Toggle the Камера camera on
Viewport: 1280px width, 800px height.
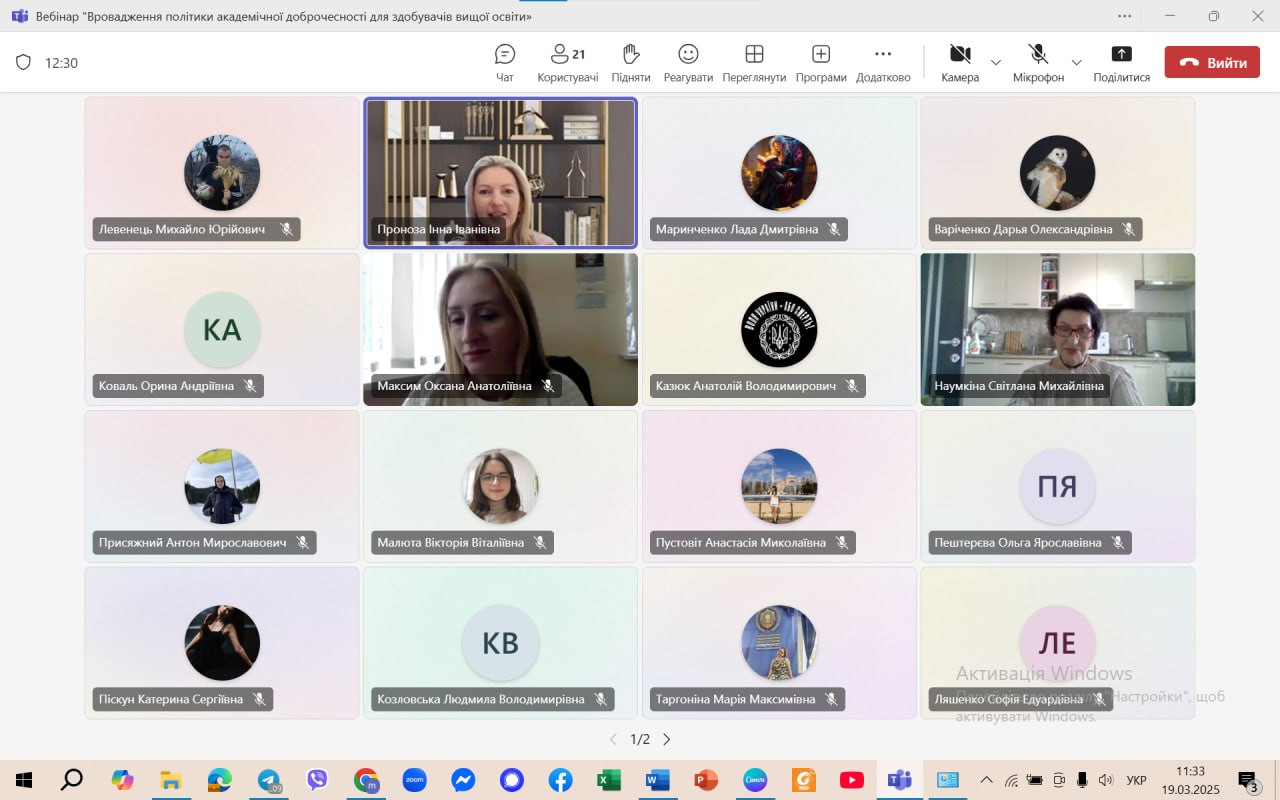pyautogui.click(x=960, y=62)
